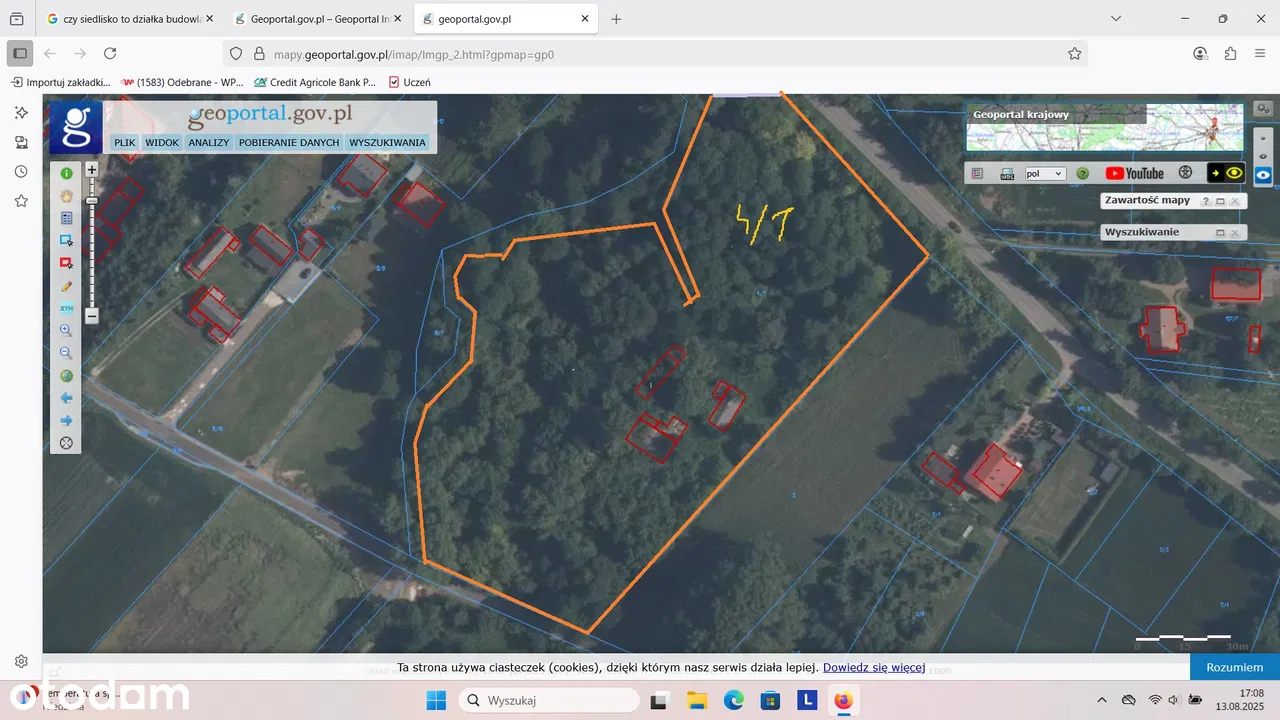1280x720 pixels.
Task: Expand the Zawartość mapy panel
Action: [x=1220, y=201]
